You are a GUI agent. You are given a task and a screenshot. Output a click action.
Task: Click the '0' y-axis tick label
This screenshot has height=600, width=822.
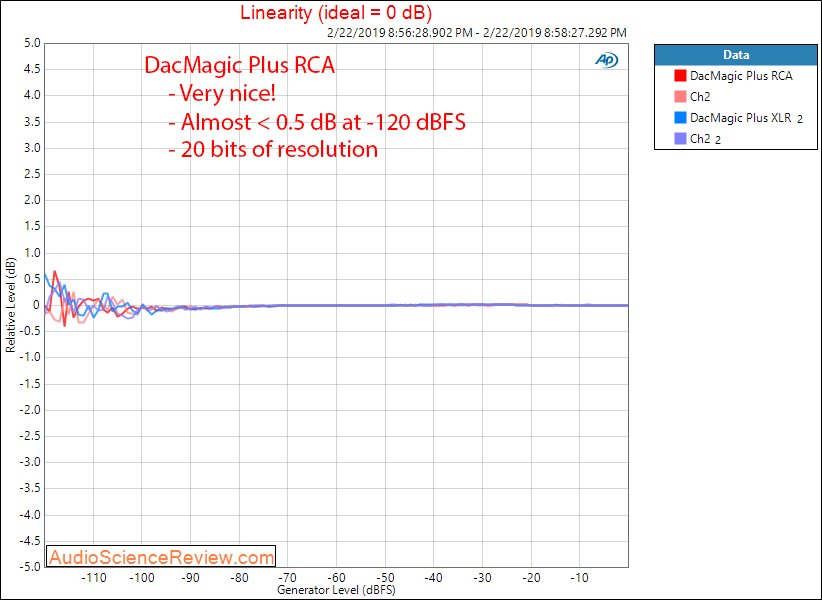[x=36, y=305]
